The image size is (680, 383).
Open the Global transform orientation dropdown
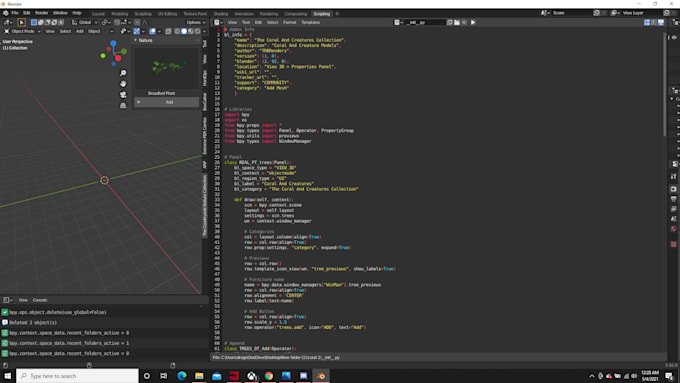pos(85,22)
